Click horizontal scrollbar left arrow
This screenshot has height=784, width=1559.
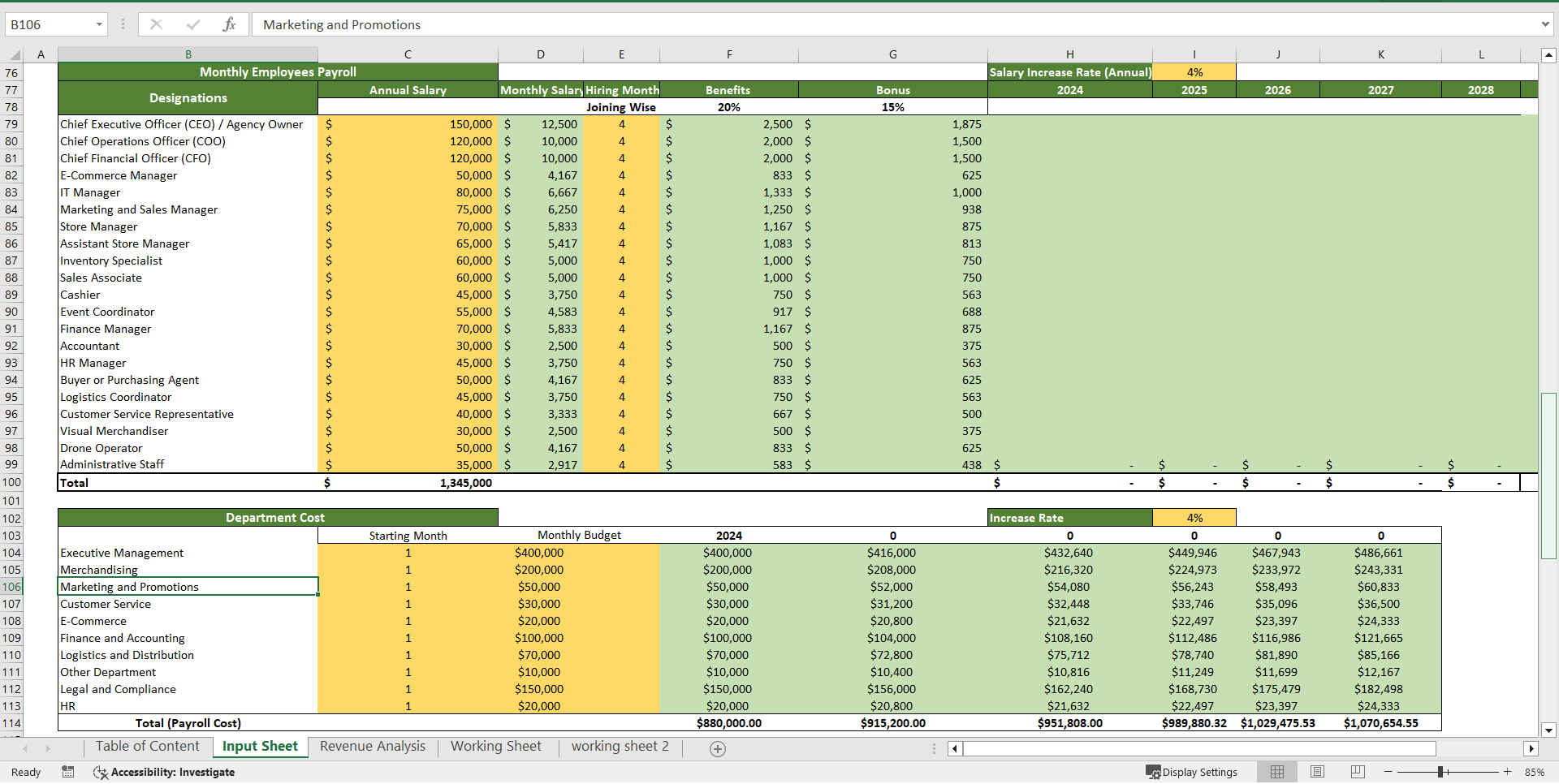pos(955,748)
